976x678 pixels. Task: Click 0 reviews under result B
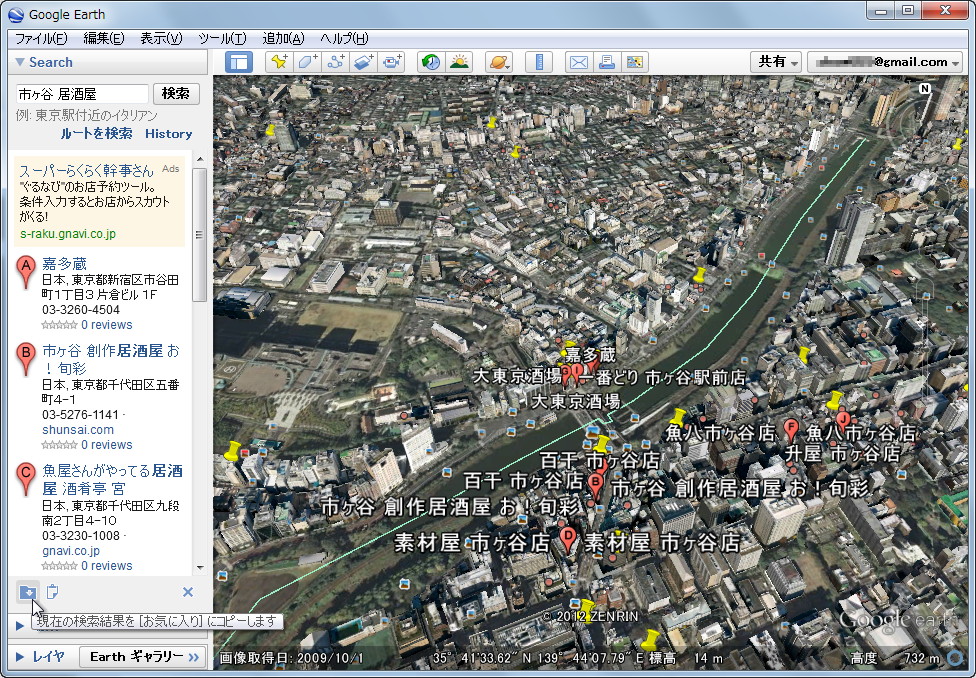tap(106, 445)
